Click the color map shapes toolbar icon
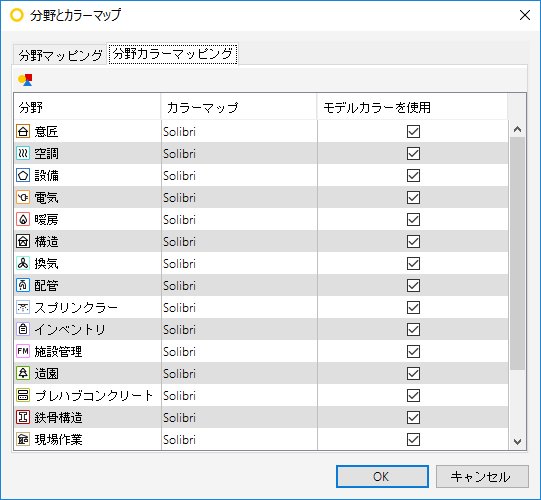This screenshot has height=500, width=541. click(x=25, y=80)
